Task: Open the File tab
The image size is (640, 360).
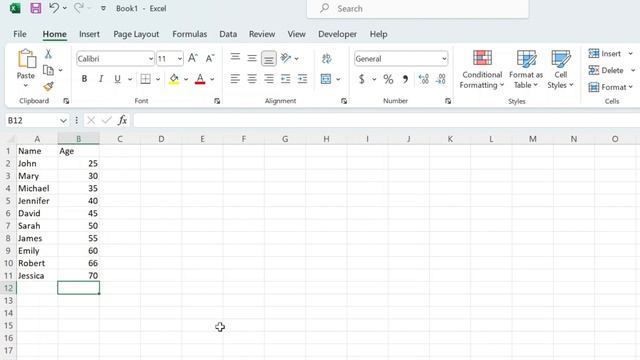Action: tap(20, 34)
